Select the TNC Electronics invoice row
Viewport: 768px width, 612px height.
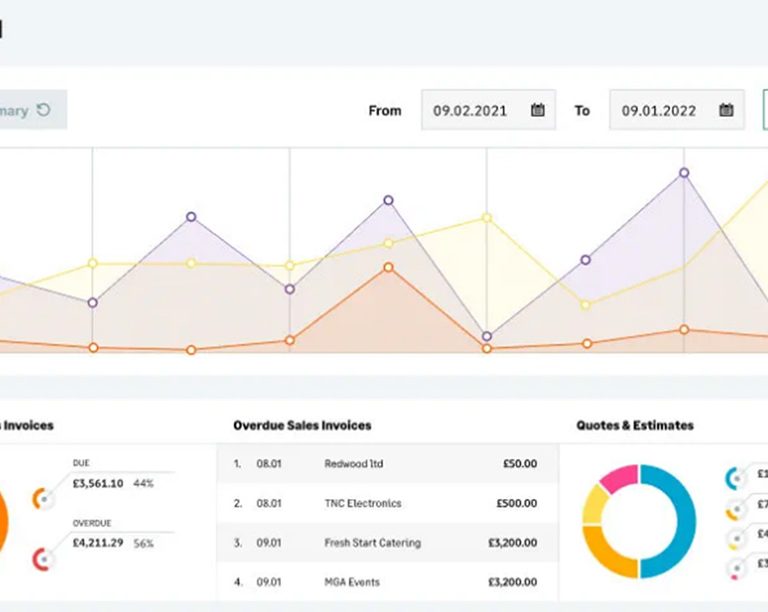[387, 503]
